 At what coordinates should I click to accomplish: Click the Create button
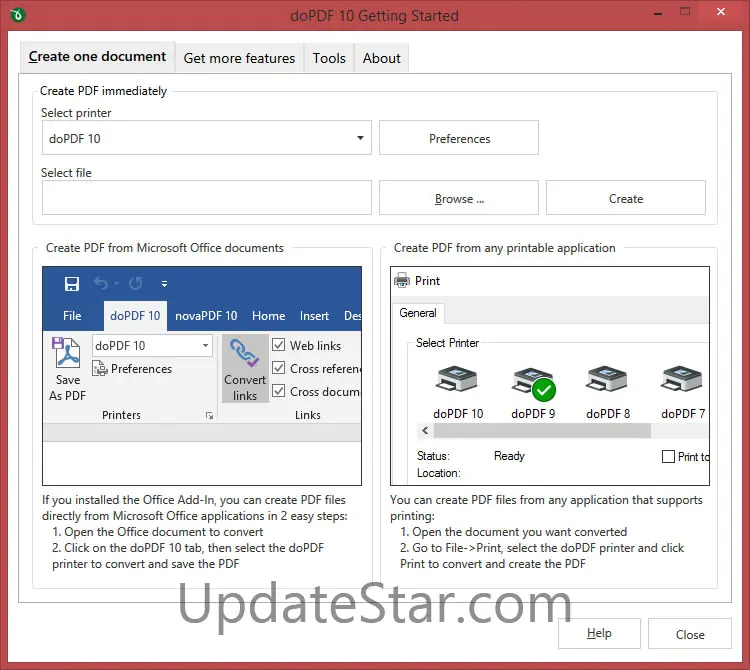tap(626, 198)
